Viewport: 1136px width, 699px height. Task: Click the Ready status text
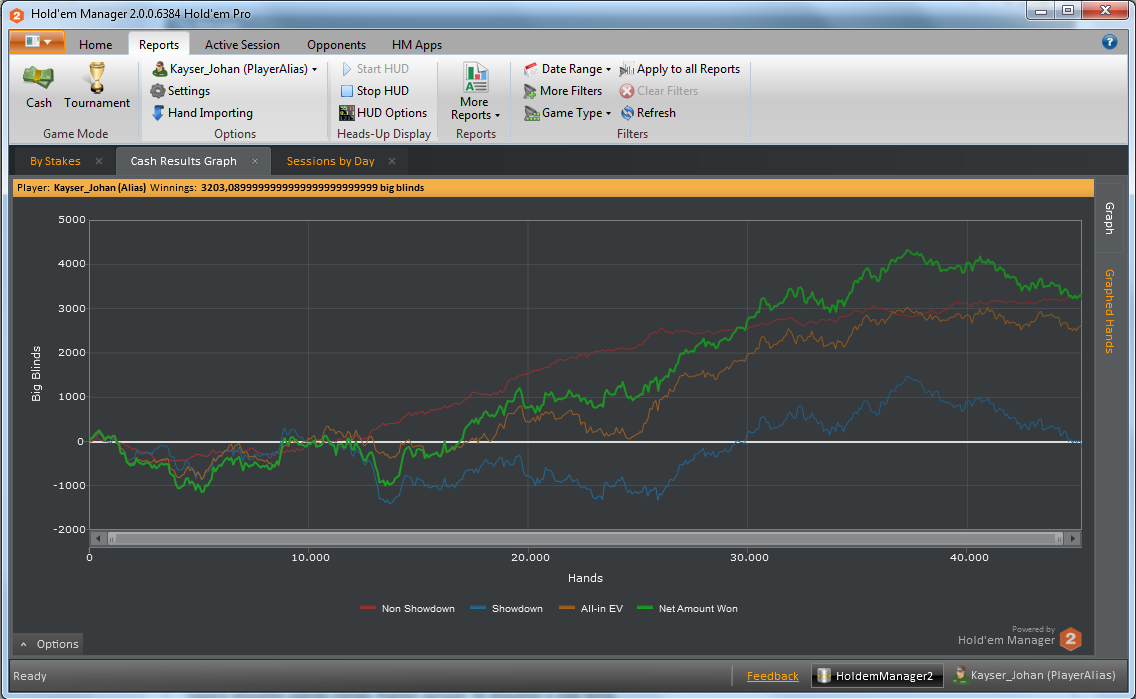click(30, 676)
